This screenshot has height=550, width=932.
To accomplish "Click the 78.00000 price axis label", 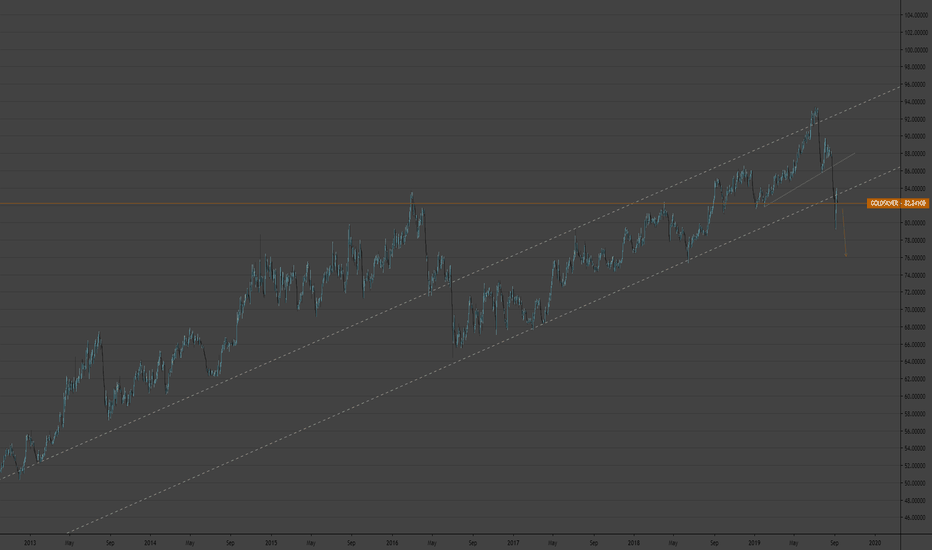I will tap(916, 240).
